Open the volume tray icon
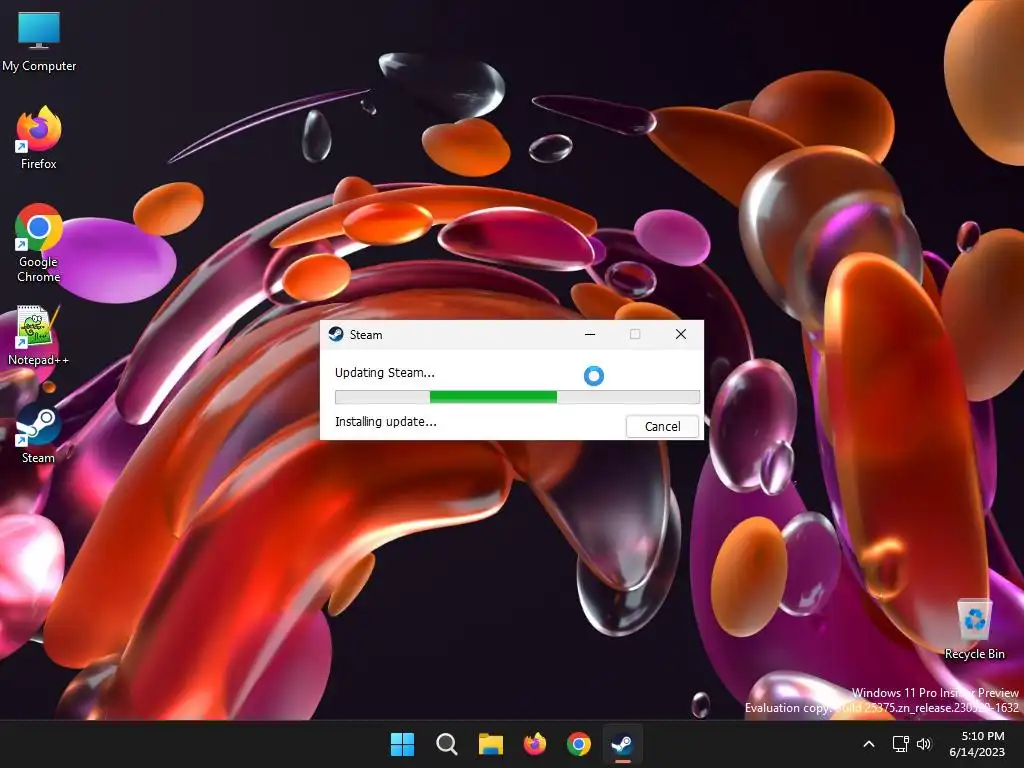The image size is (1024, 768). coord(923,744)
